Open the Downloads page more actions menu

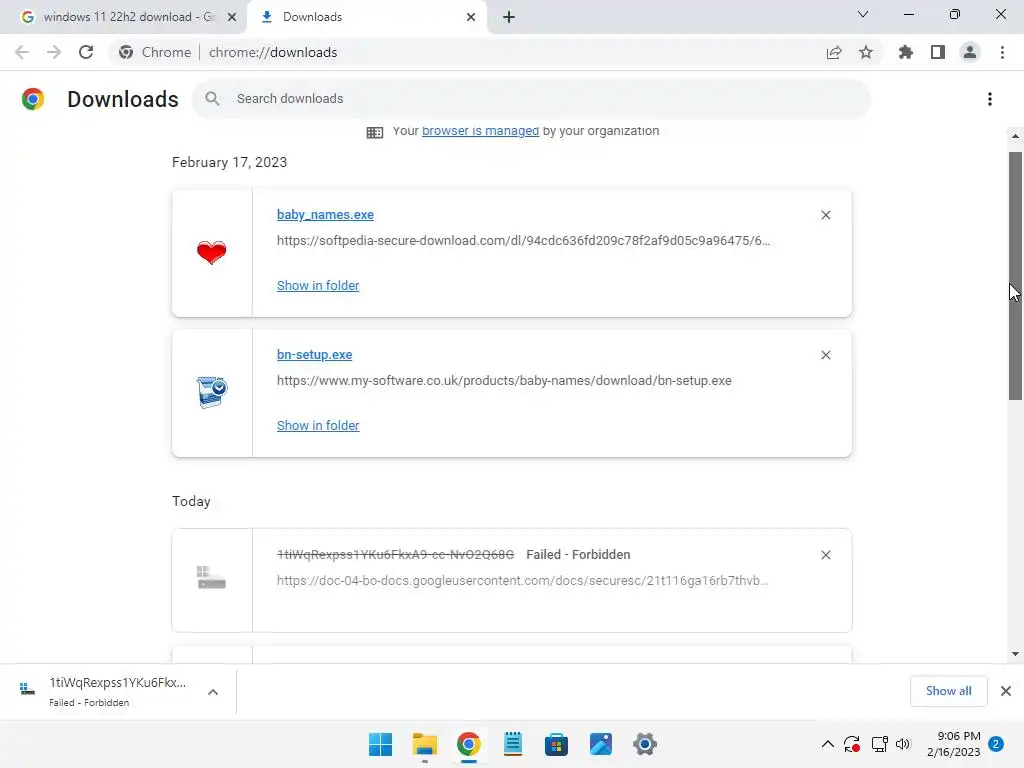990,99
